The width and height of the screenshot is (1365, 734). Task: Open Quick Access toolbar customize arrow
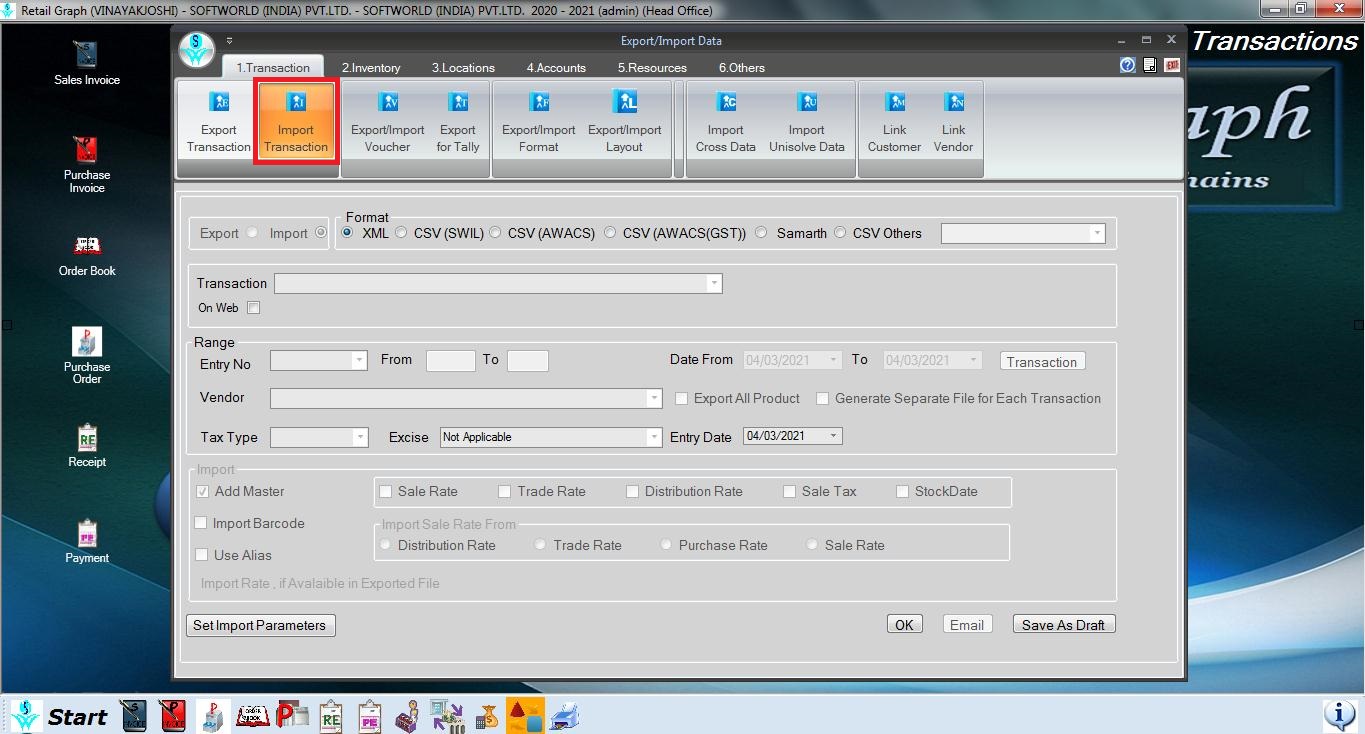coord(230,41)
